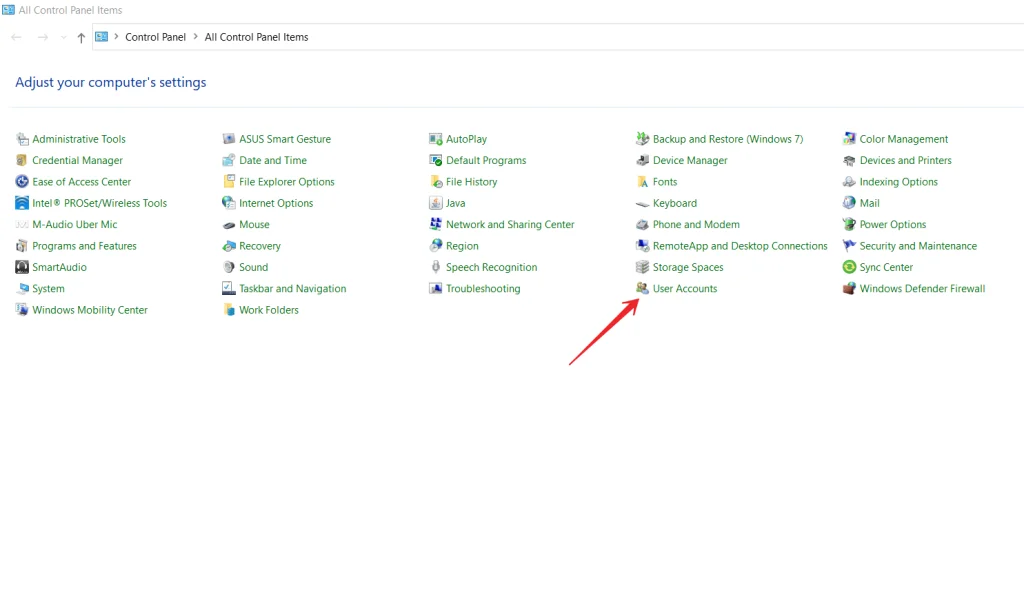Open the Taskbar and Navigation link
The height and width of the screenshot is (601, 1024).
point(293,289)
